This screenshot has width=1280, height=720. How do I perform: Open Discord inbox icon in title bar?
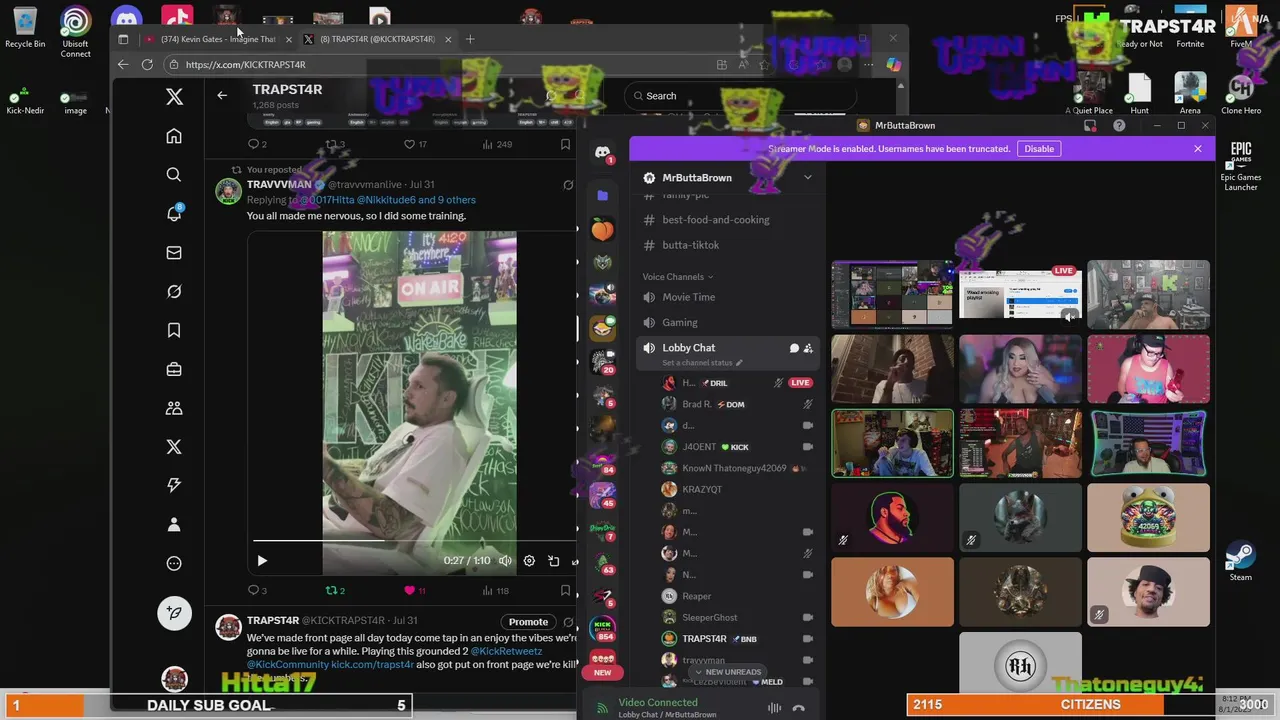(1090, 125)
